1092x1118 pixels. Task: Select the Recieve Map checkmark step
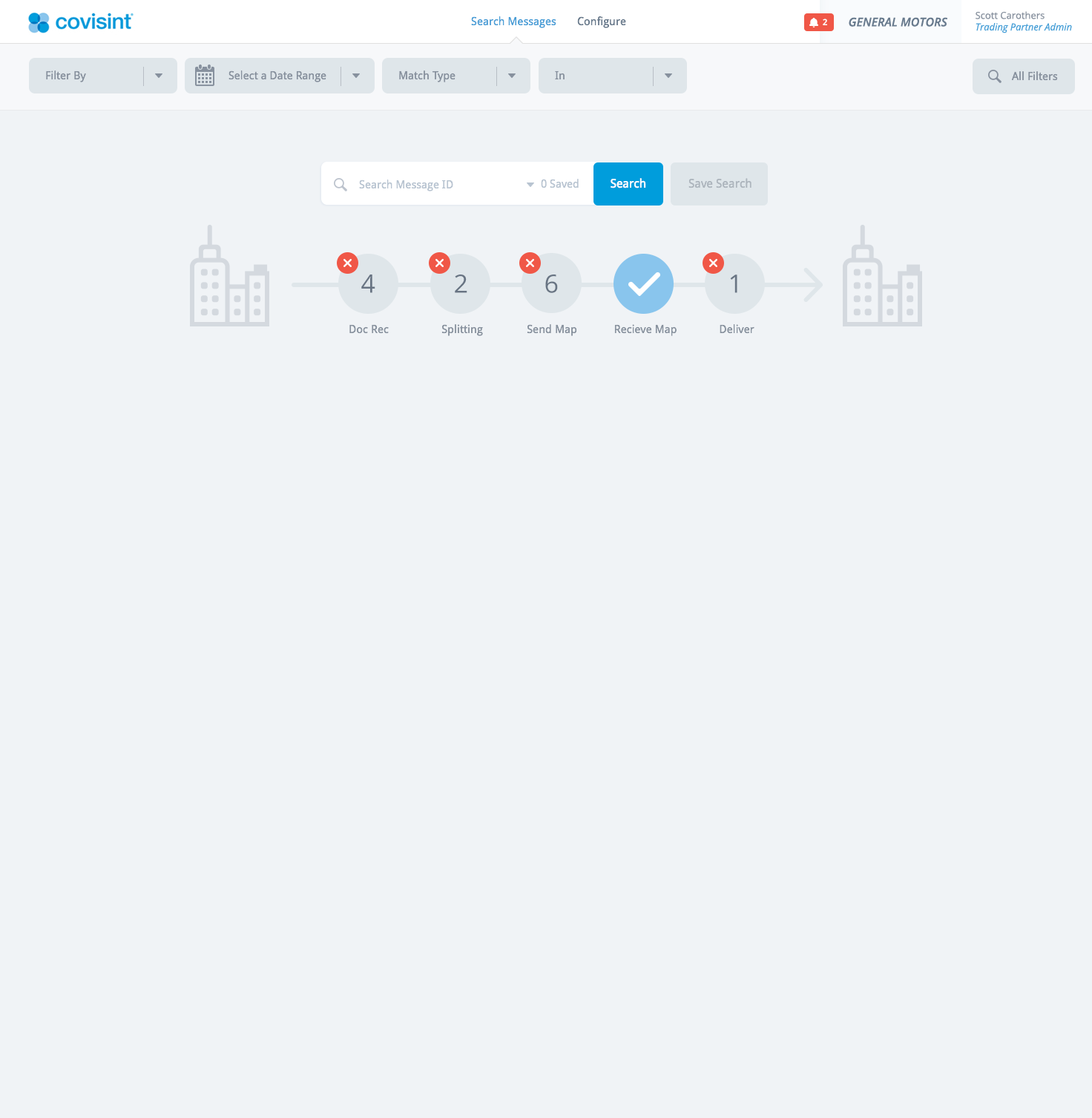pos(643,283)
